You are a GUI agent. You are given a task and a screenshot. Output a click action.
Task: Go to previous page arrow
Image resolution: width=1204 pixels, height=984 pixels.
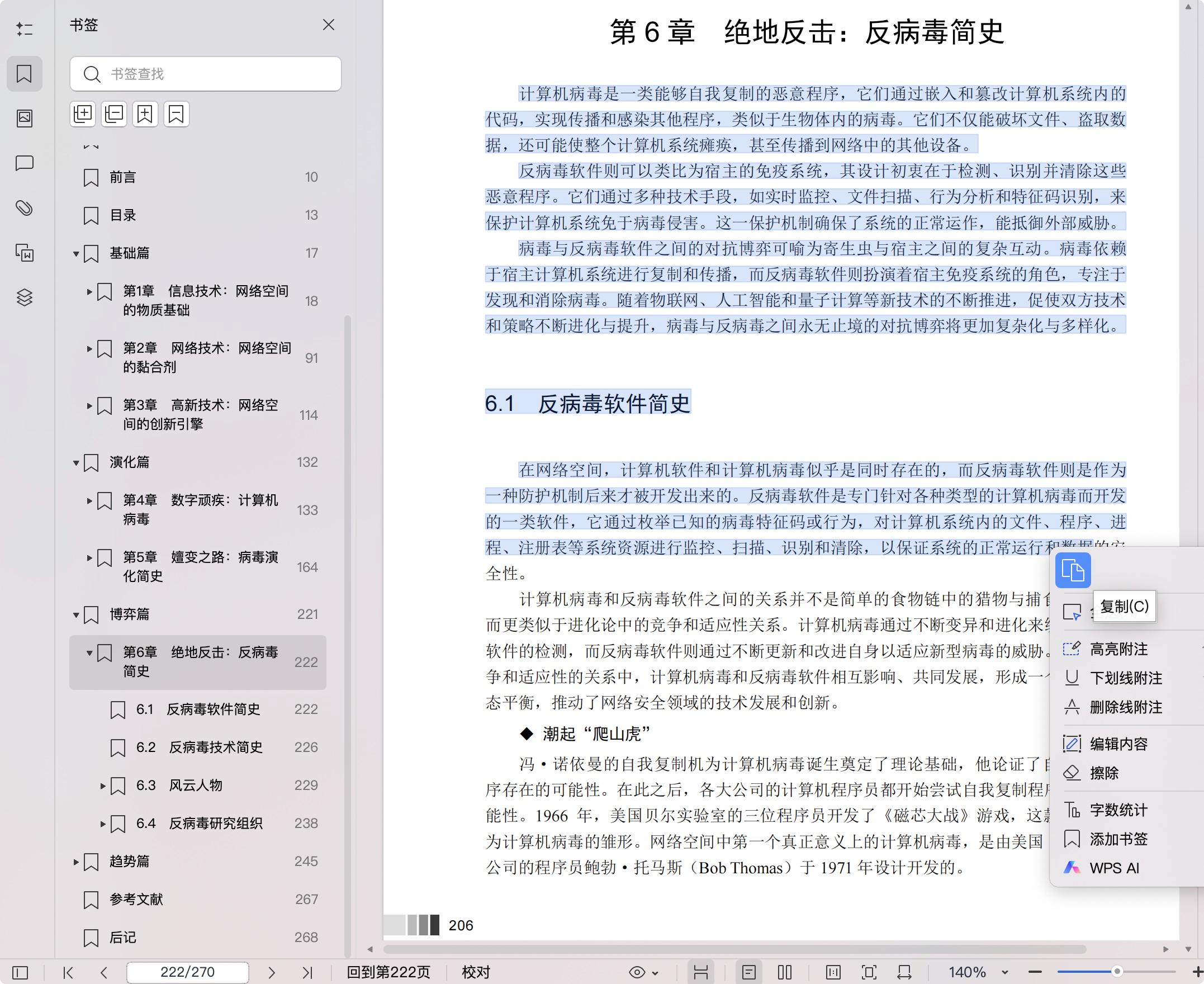pyautogui.click(x=103, y=973)
